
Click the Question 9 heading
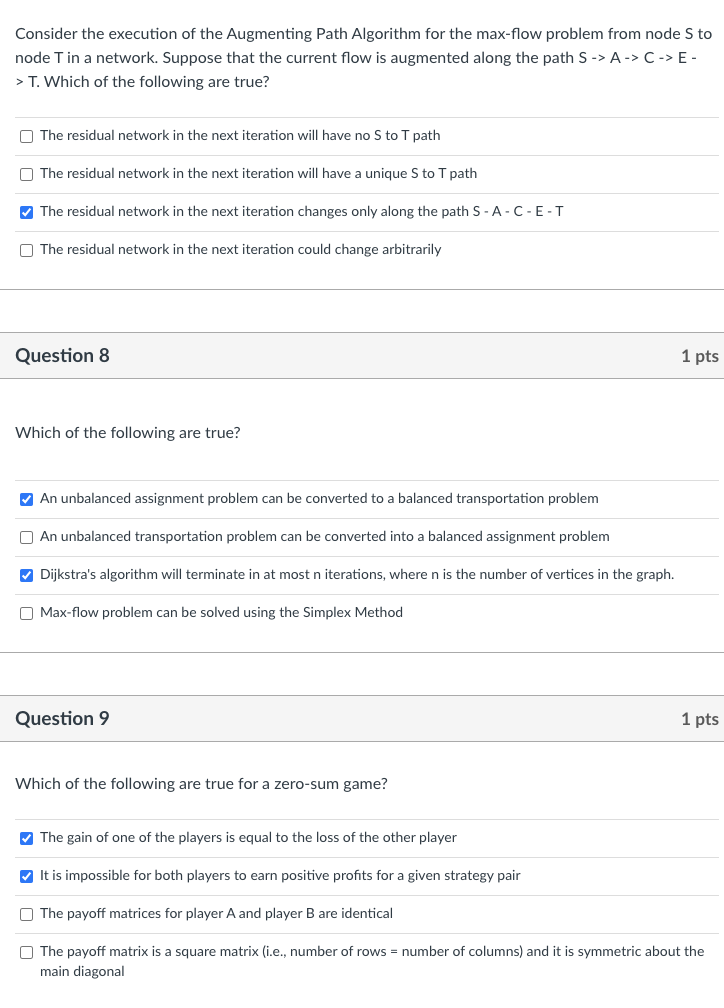(x=62, y=718)
